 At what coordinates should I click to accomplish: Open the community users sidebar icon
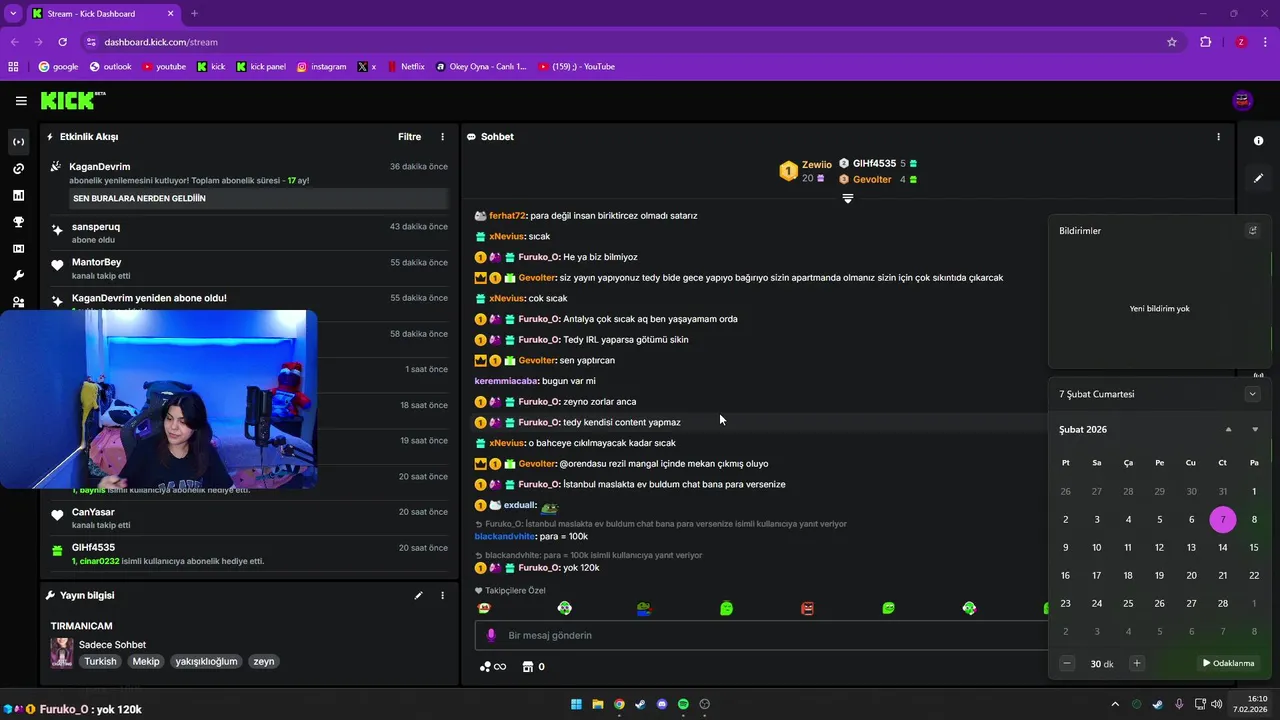point(18,302)
